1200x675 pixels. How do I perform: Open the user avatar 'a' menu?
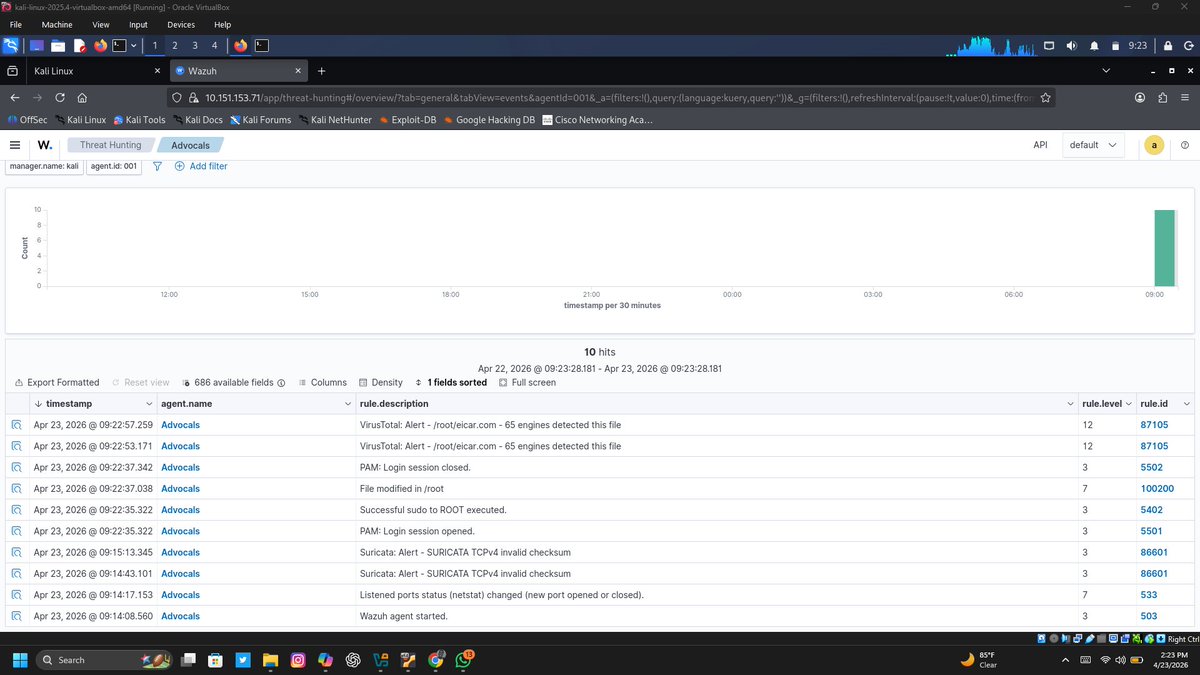(x=1154, y=145)
